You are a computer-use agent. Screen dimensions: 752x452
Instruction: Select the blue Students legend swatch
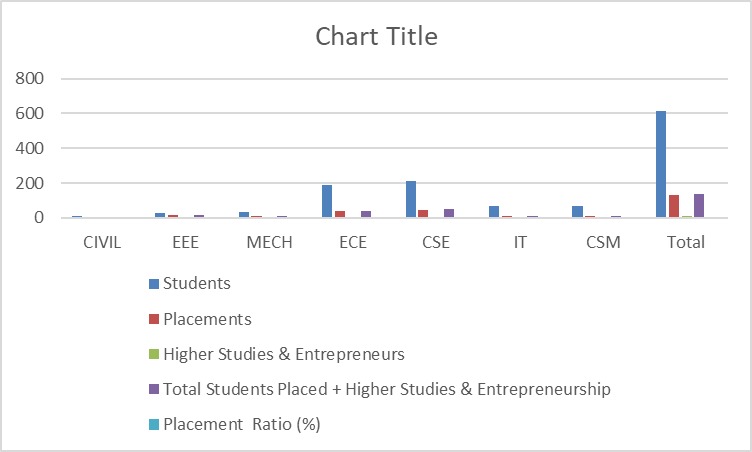point(152,284)
